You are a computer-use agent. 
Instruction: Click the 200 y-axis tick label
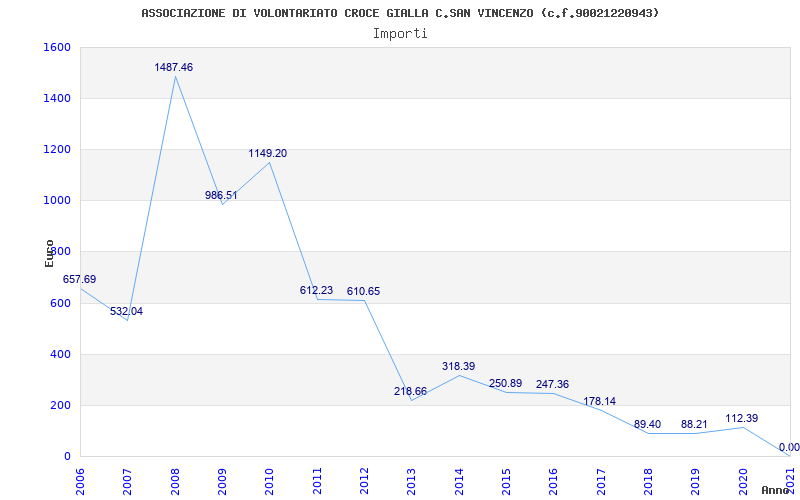tap(60, 405)
